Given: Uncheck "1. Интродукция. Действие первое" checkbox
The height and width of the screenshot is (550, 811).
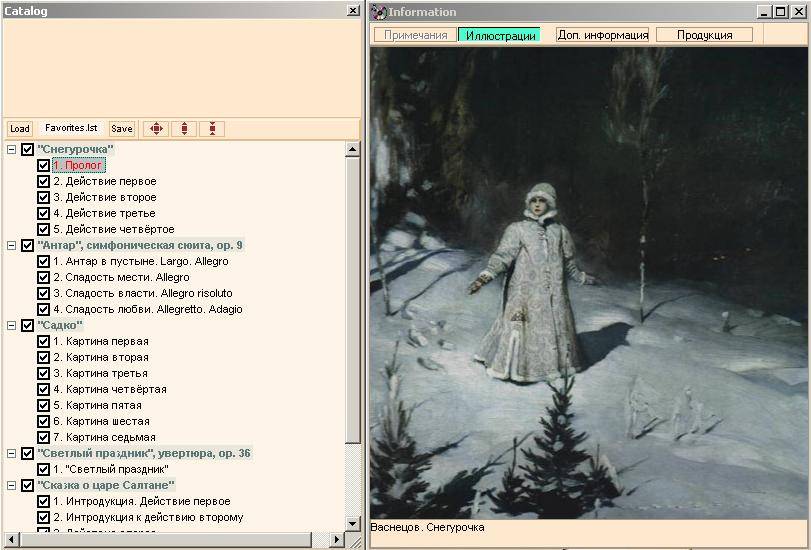Looking at the screenshot, I should coord(43,502).
